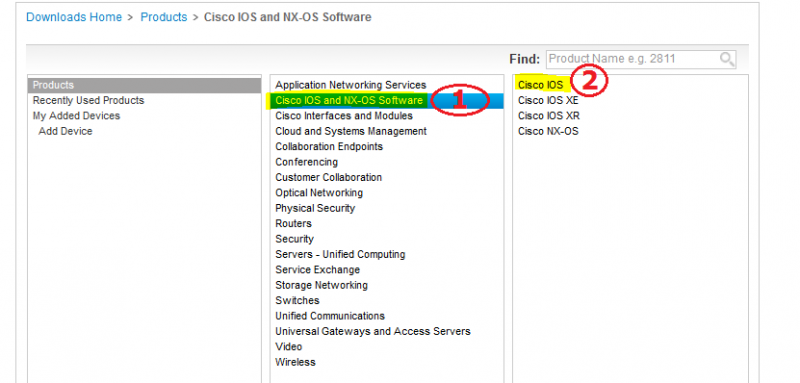Open the Downloads Home breadcrumb link
The image size is (800, 383).
pyautogui.click(x=74, y=17)
